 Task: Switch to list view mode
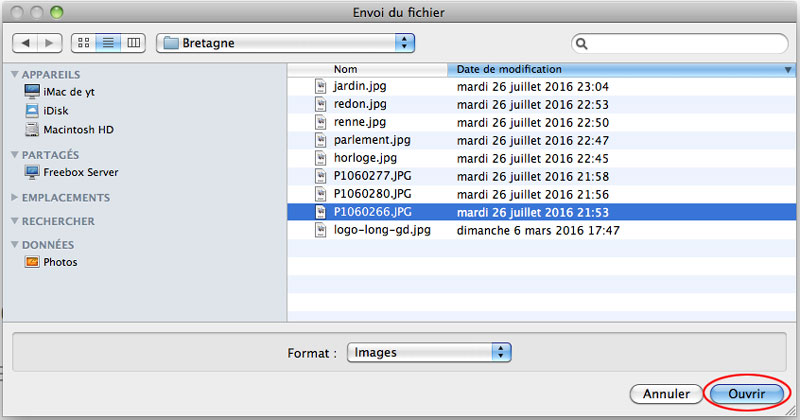[x=109, y=43]
